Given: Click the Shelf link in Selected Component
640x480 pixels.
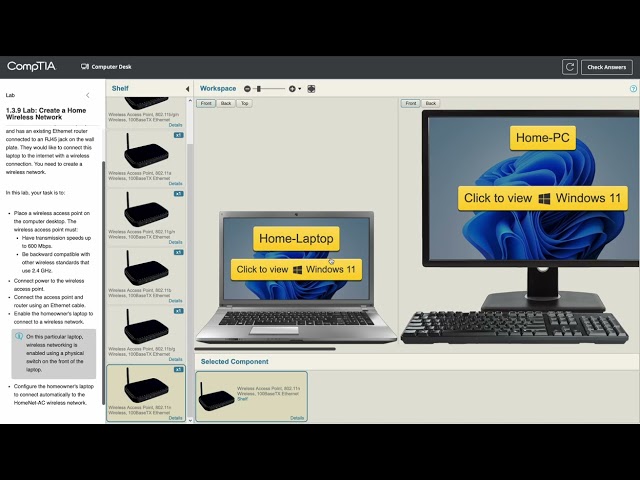Looking at the screenshot, I should point(242,399).
